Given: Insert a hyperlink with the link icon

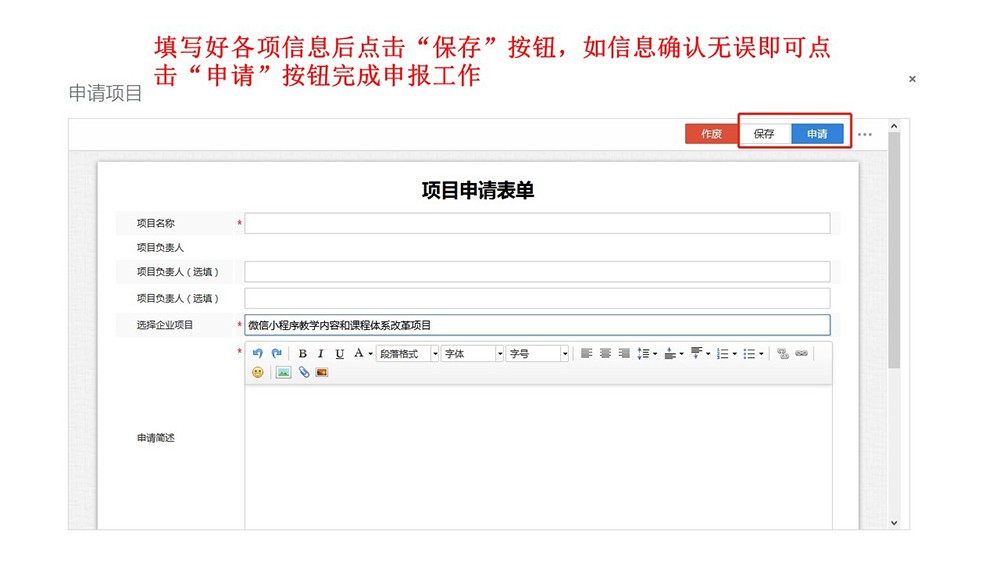Looking at the screenshot, I should click(x=783, y=354).
